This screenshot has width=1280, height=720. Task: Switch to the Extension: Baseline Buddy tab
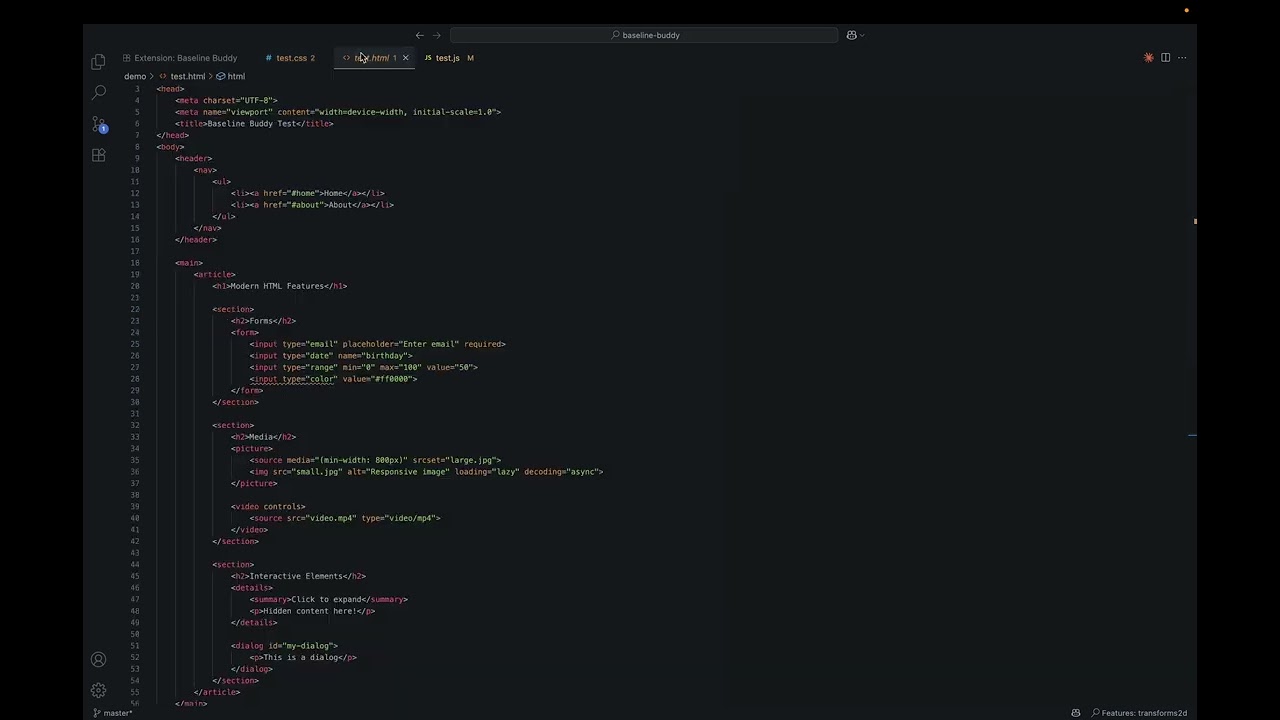(180, 58)
